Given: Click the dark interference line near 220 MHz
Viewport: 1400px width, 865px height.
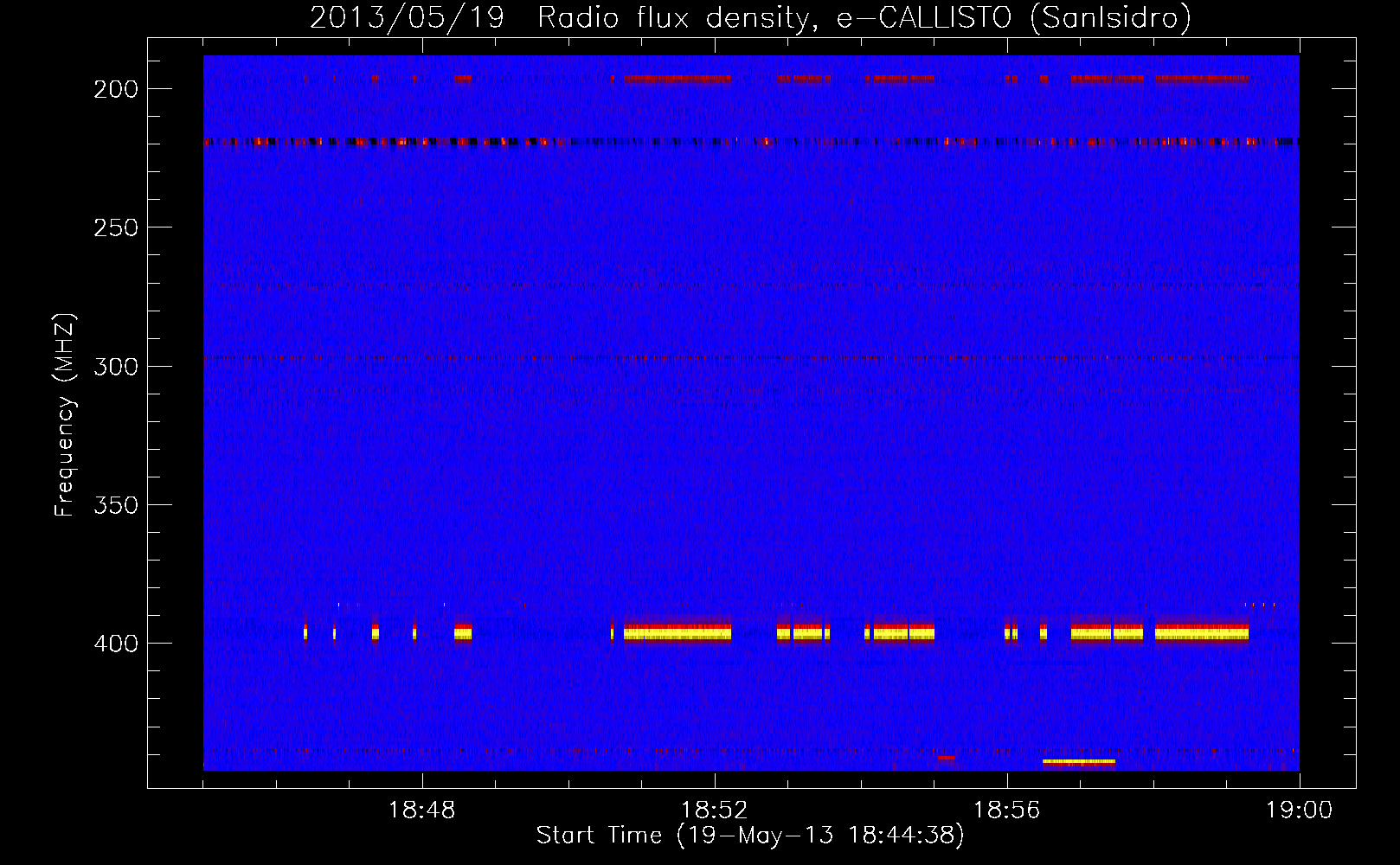Looking at the screenshot, I should pos(751,141).
